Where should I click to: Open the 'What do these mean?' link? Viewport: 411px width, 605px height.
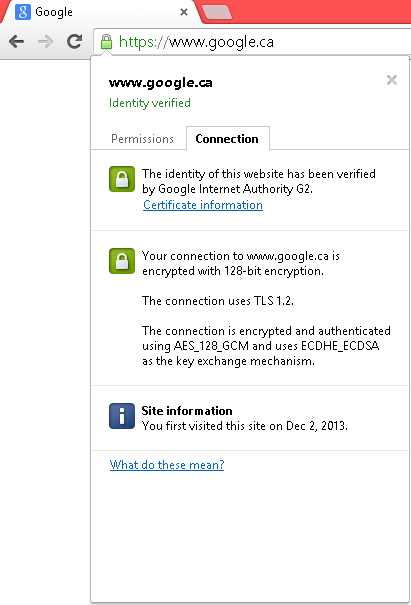click(x=167, y=465)
